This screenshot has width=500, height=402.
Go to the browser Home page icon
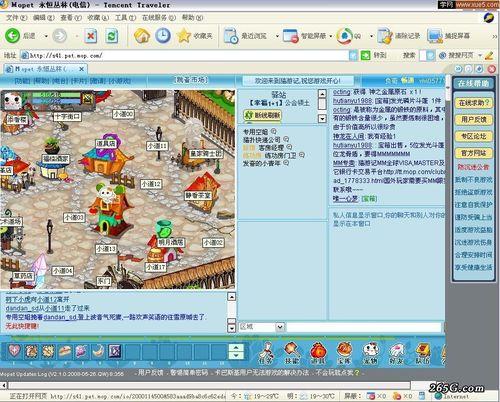[142, 36]
